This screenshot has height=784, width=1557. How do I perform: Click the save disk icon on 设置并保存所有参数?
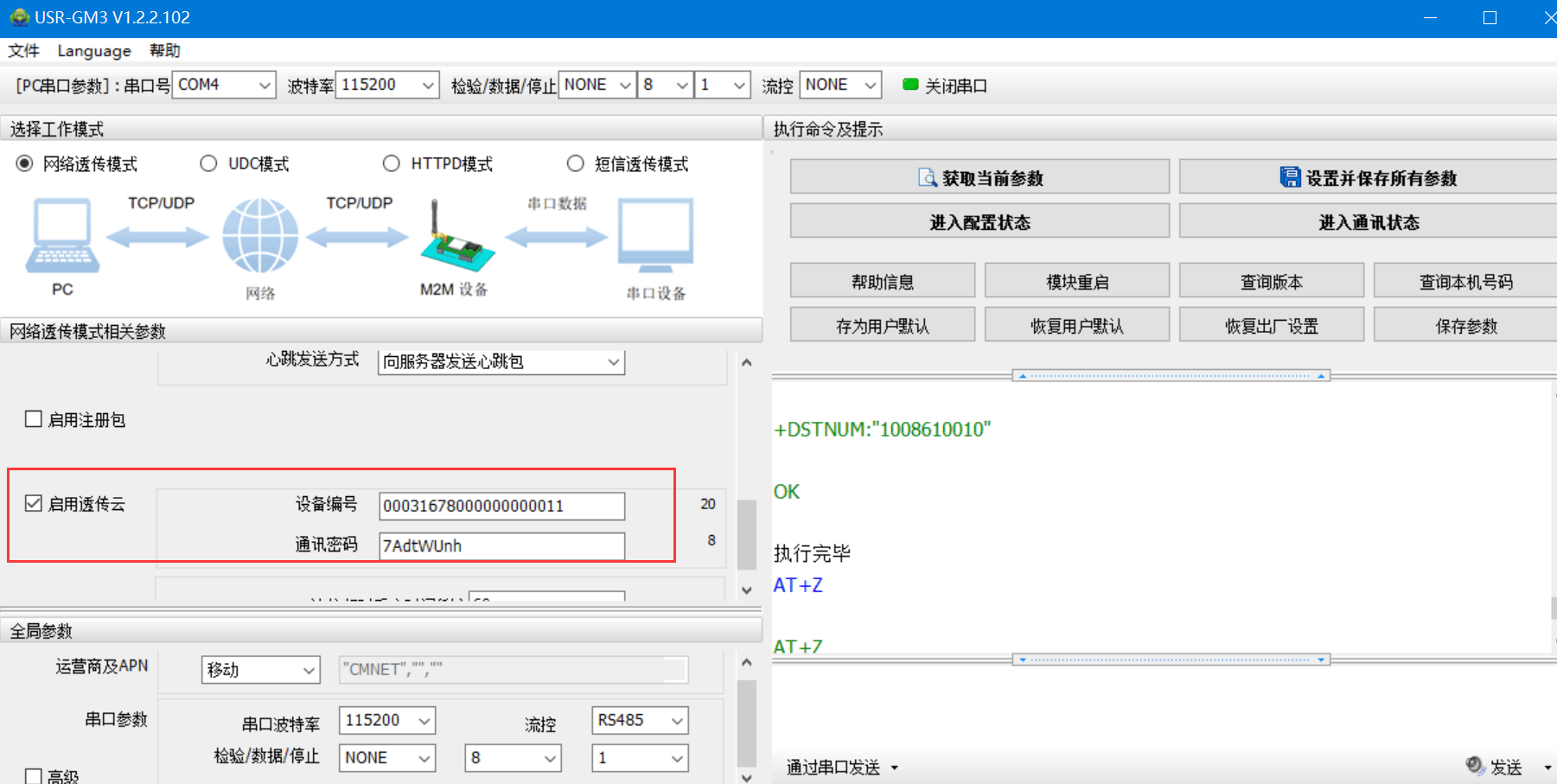(1290, 177)
